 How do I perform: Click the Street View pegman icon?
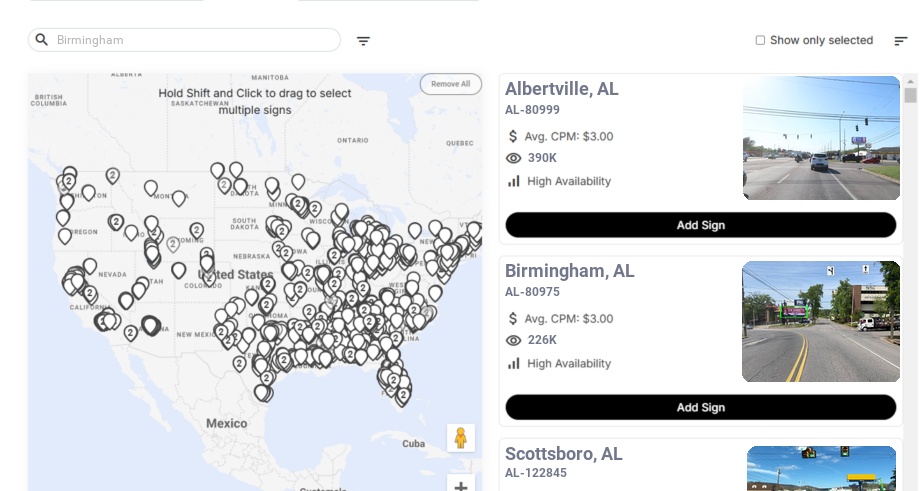coord(461,438)
